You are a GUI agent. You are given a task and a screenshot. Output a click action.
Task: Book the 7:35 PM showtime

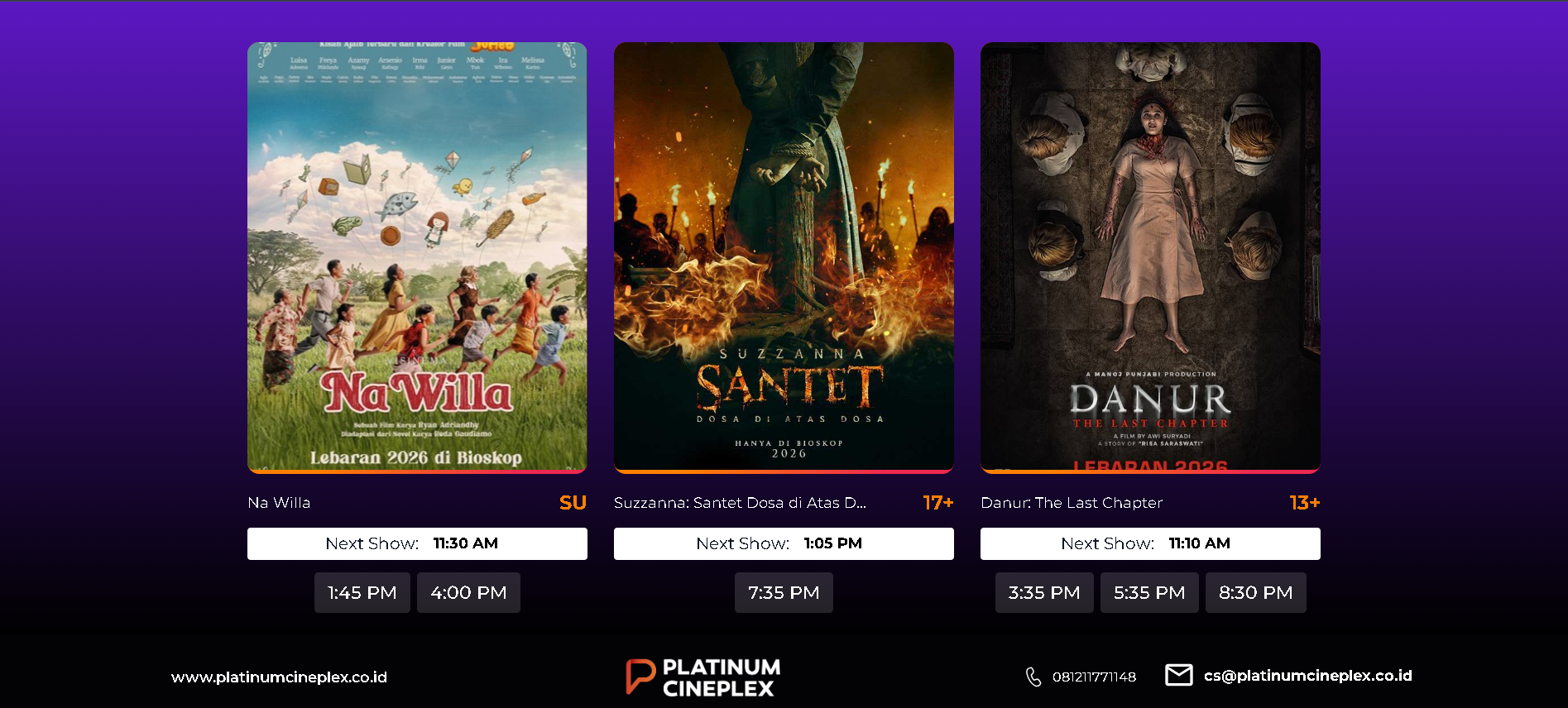pos(784,593)
